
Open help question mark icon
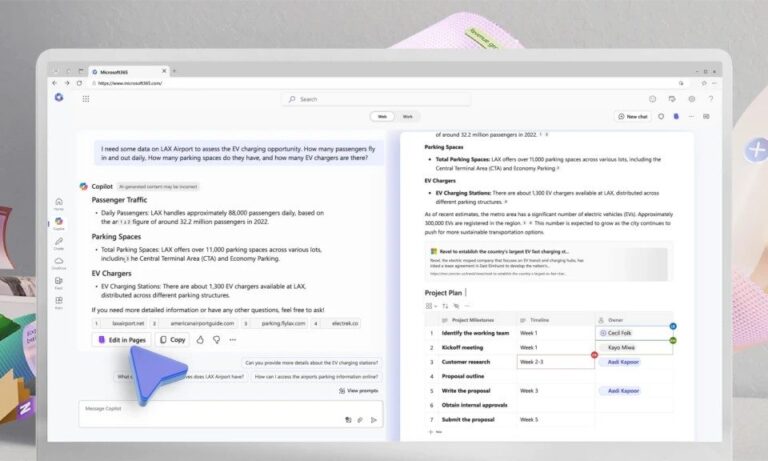711,99
